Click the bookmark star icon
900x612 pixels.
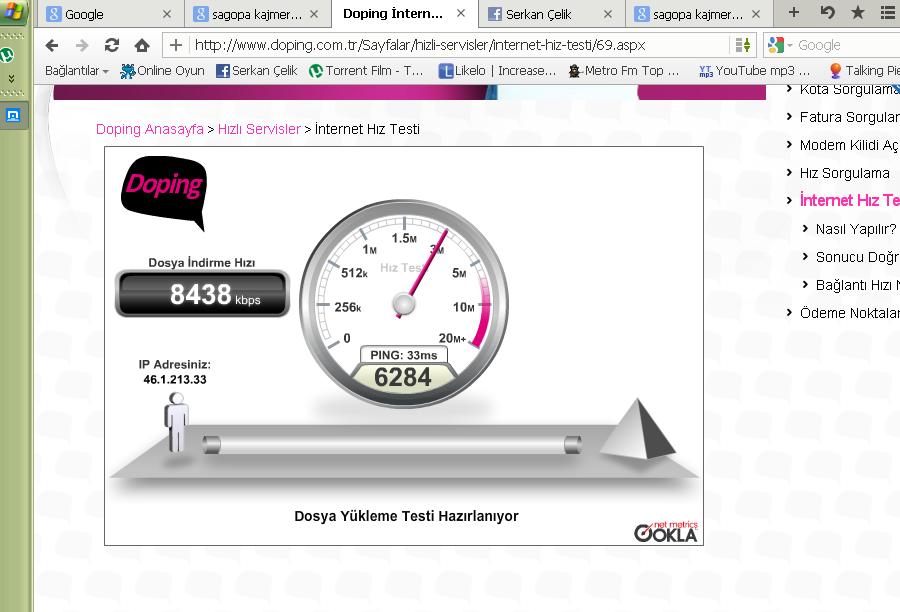click(857, 13)
